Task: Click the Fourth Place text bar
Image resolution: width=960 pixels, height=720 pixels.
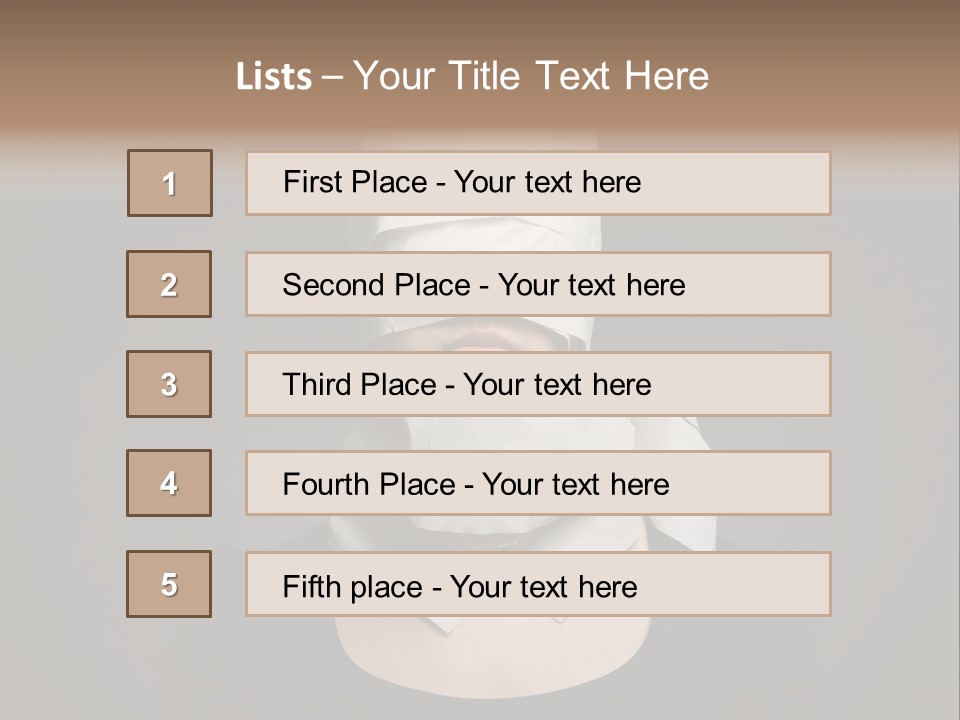Action: (x=538, y=483)
